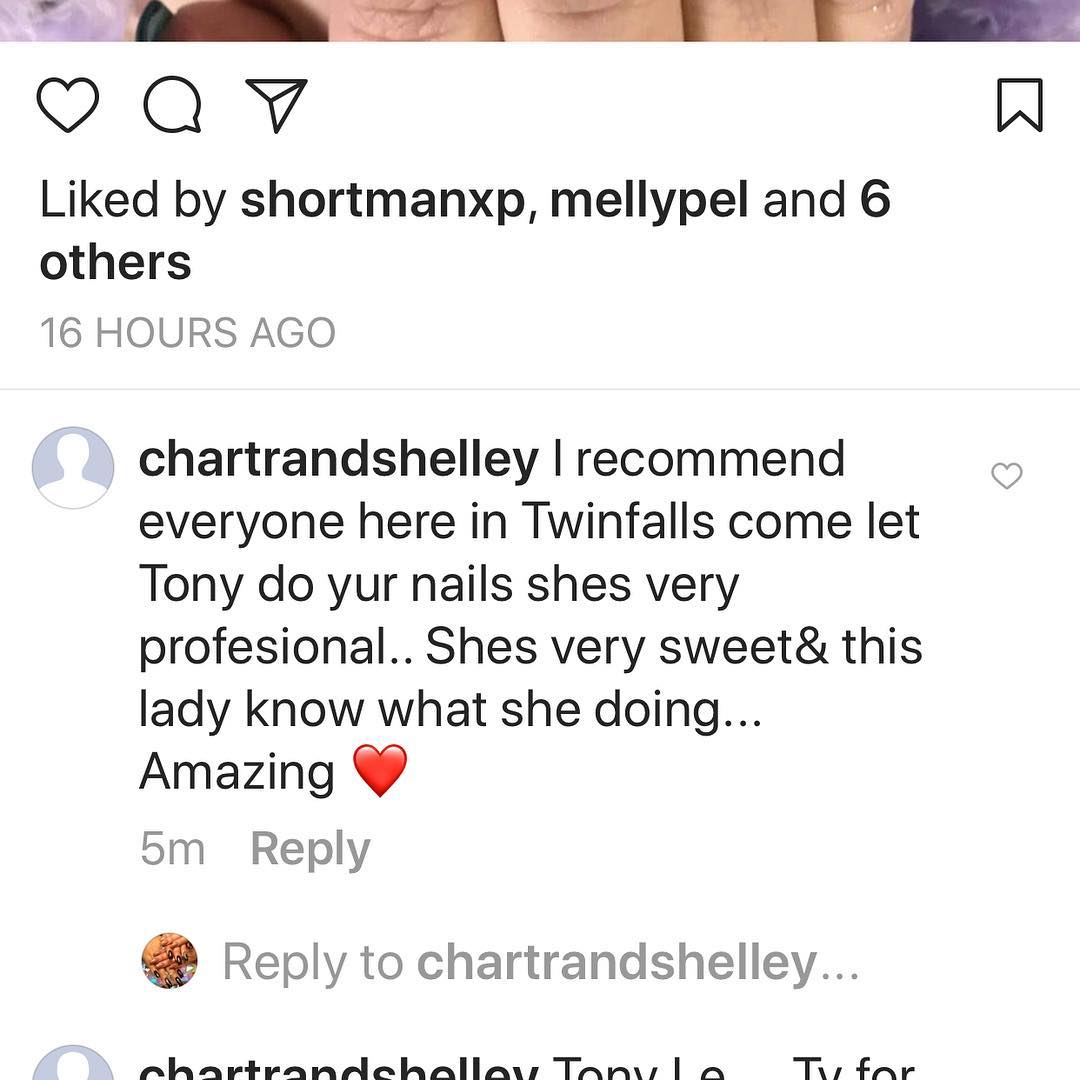
Task: Like chartrandshelley's comment with small heart
Action: (1006, 476)
